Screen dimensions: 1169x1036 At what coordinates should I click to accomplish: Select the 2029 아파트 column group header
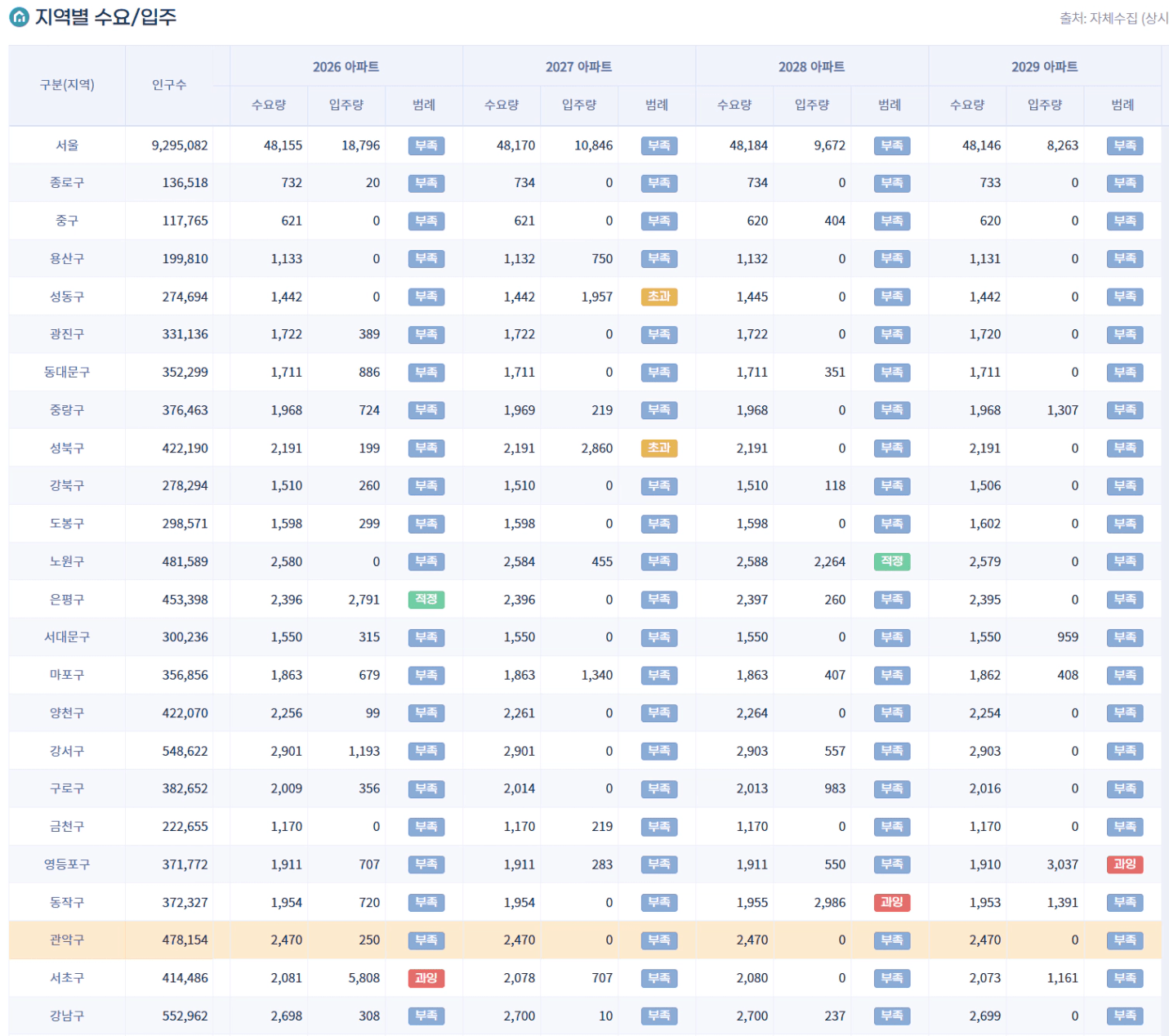click(1044, 67)
